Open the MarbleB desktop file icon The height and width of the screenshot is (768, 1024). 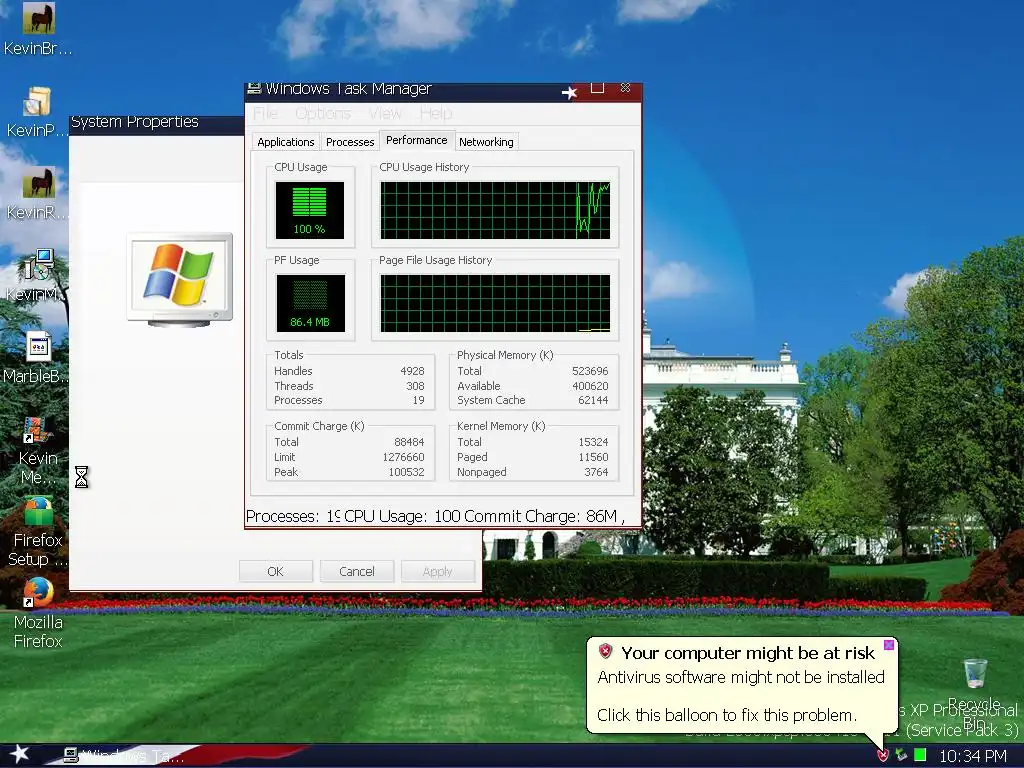(x=39, y=347)
